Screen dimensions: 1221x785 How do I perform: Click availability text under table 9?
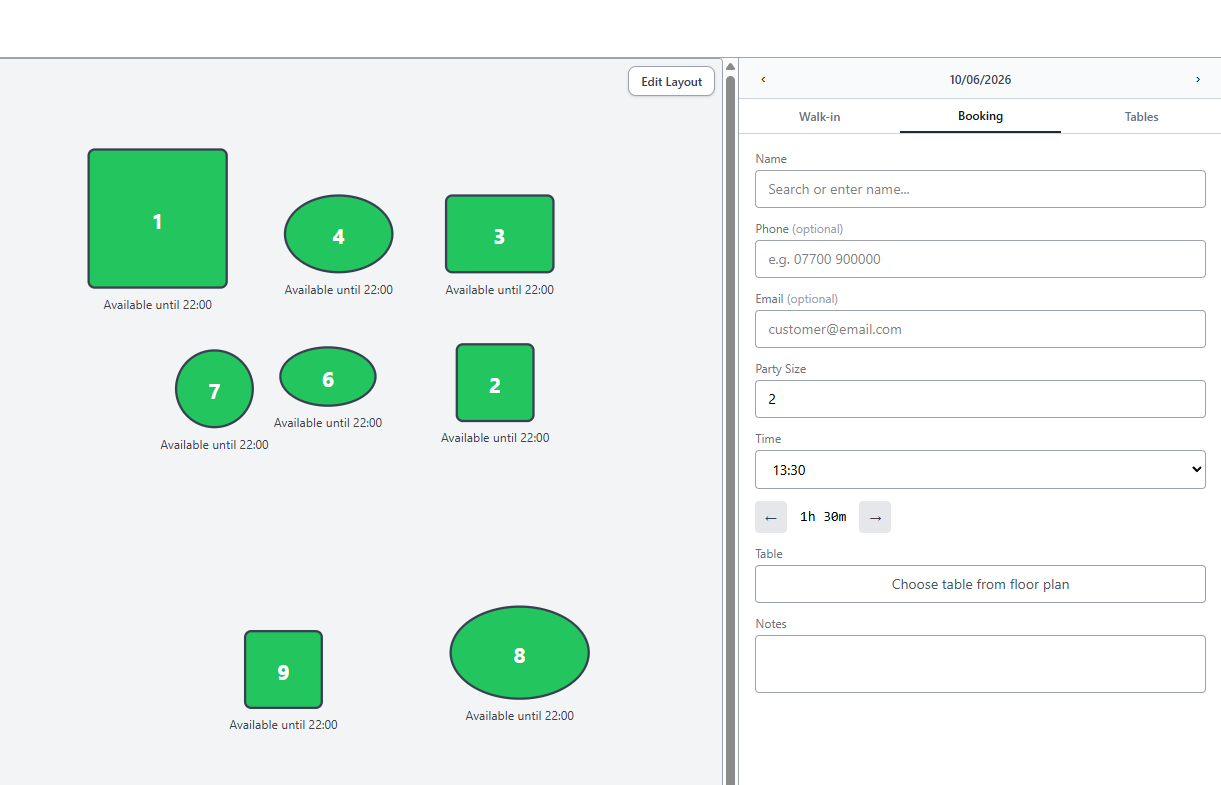(x=284, y=725)
